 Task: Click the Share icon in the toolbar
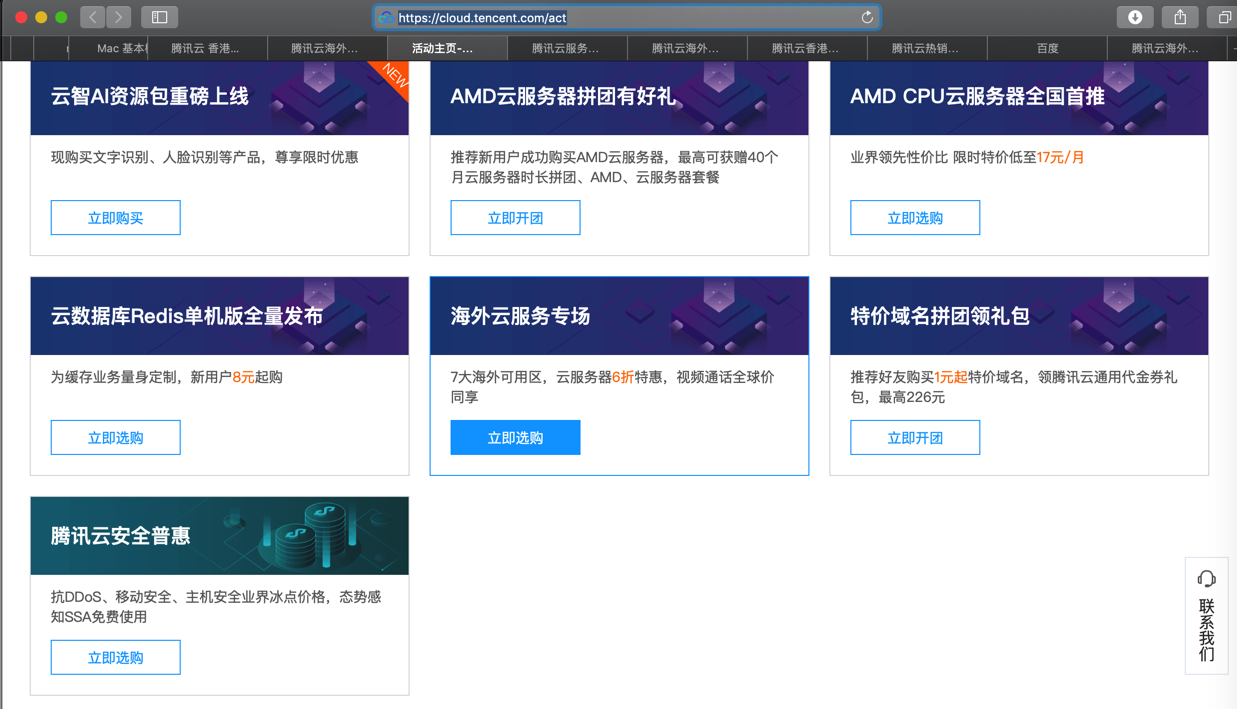click(1180, 17)
